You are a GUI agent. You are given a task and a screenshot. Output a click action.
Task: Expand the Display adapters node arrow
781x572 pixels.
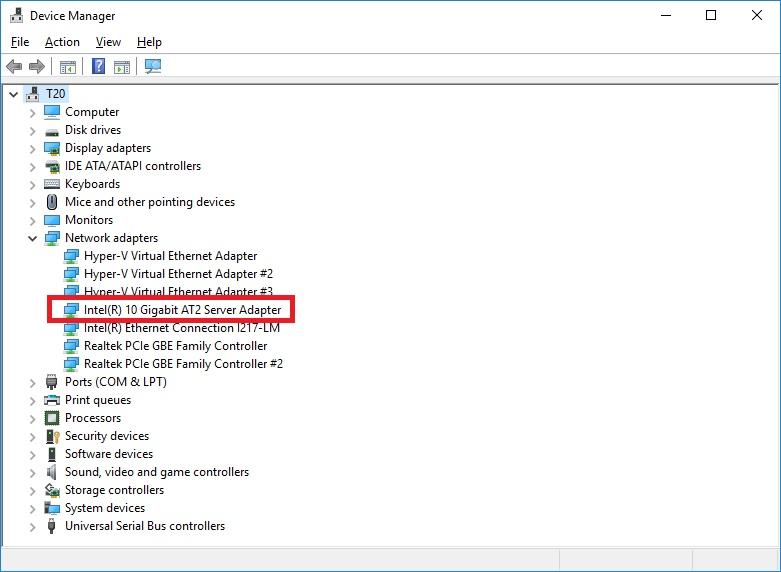pyautogui.click(x=33, y=148)
